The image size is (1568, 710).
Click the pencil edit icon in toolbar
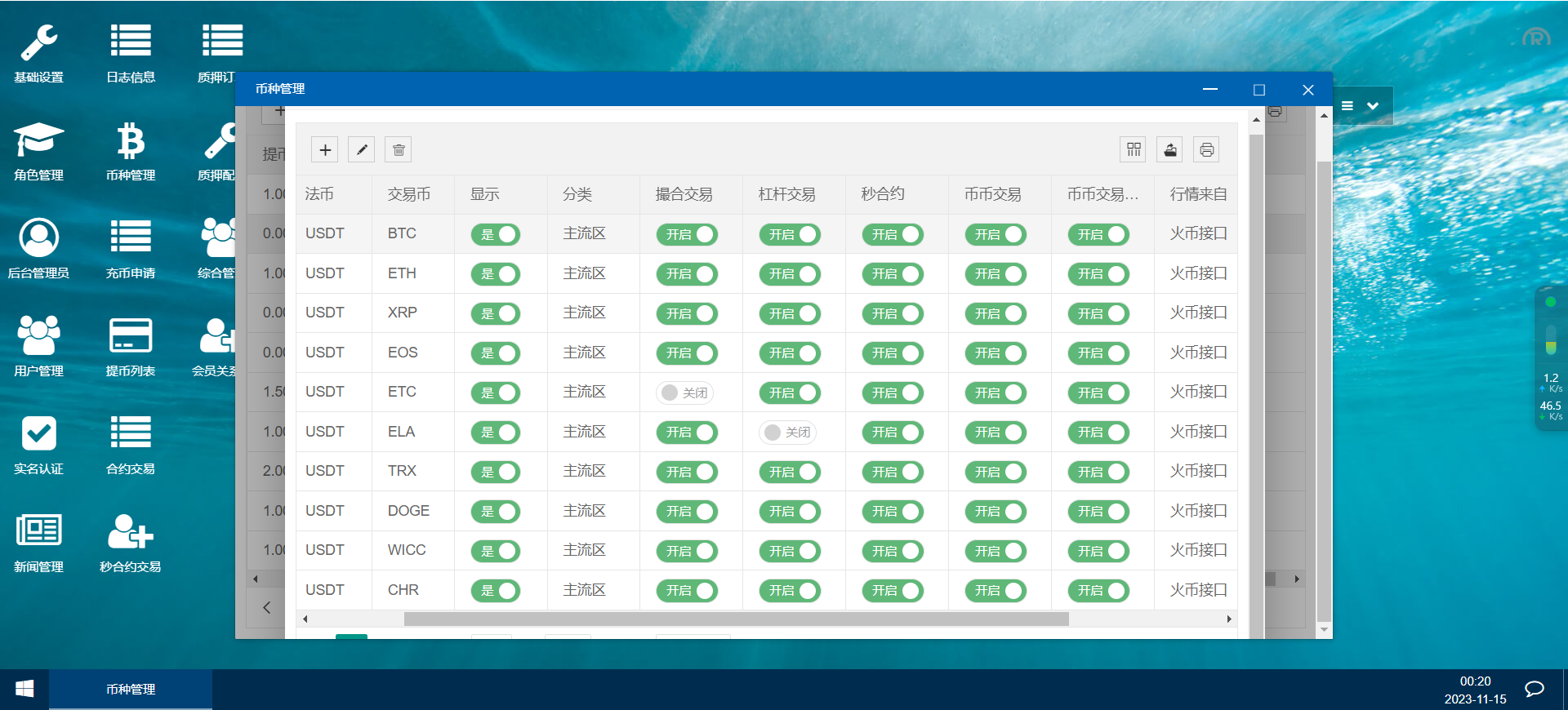(362, 149)
